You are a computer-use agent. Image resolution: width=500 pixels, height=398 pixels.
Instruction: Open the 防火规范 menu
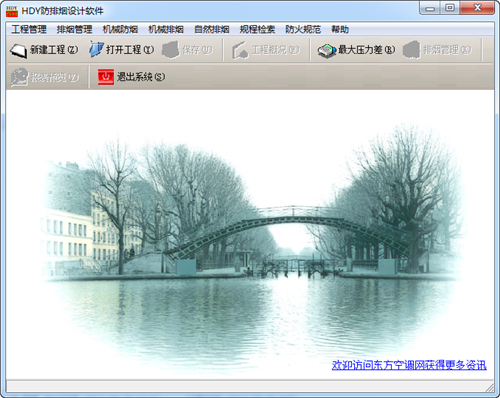pos(303,30)
